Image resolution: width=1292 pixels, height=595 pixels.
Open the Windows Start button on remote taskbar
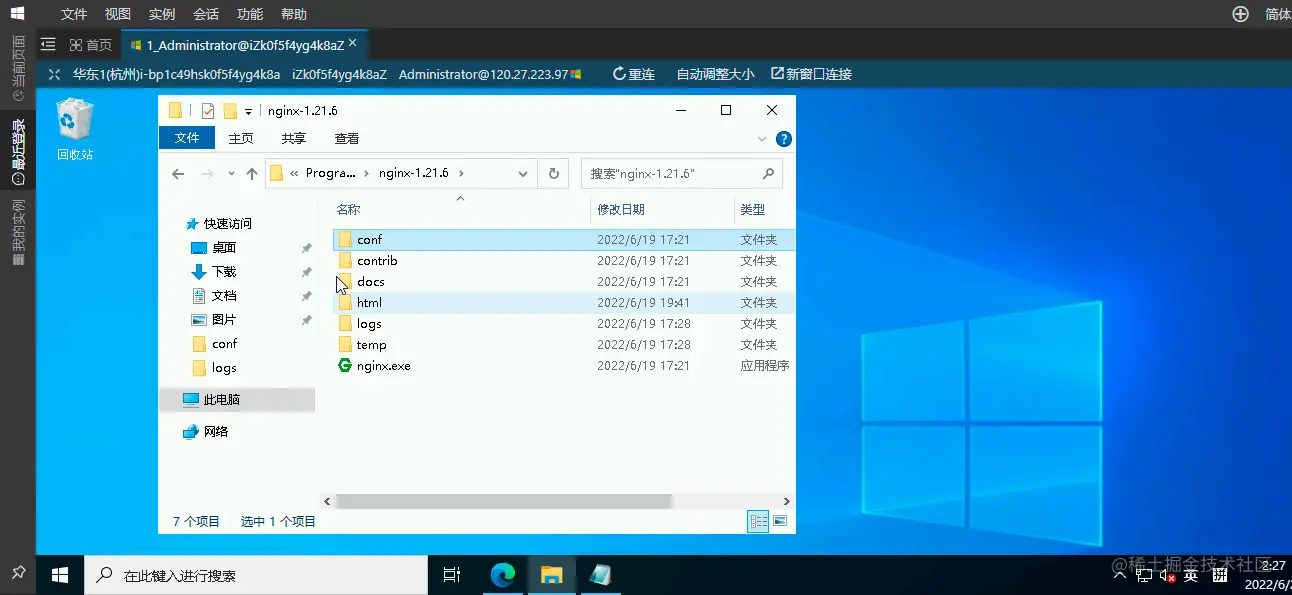point(60,575)
